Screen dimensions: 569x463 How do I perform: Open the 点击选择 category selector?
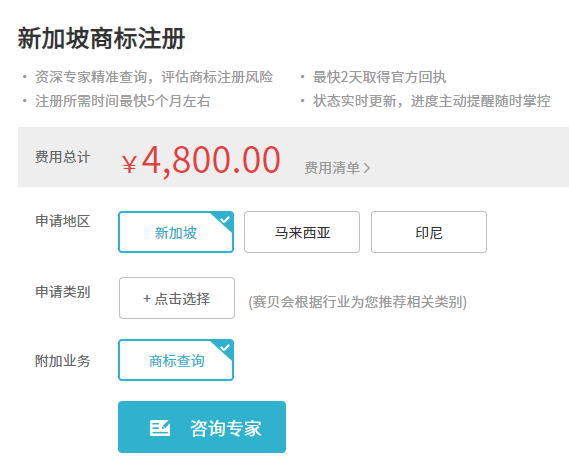177,298
